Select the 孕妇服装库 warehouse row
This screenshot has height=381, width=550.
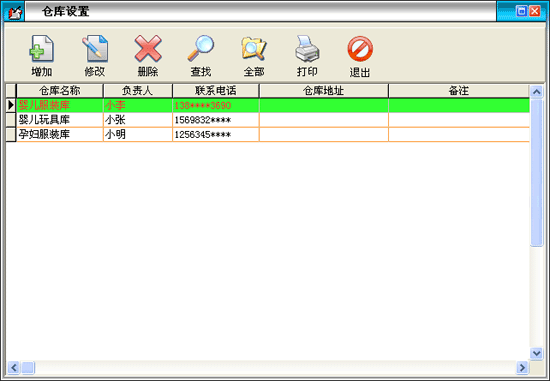[273, 135]
